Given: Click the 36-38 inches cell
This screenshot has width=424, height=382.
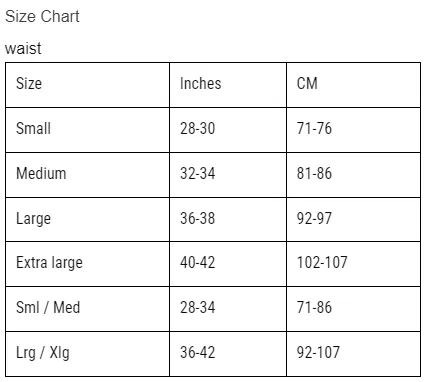Looking at the screenshot, I should [228, 220].
